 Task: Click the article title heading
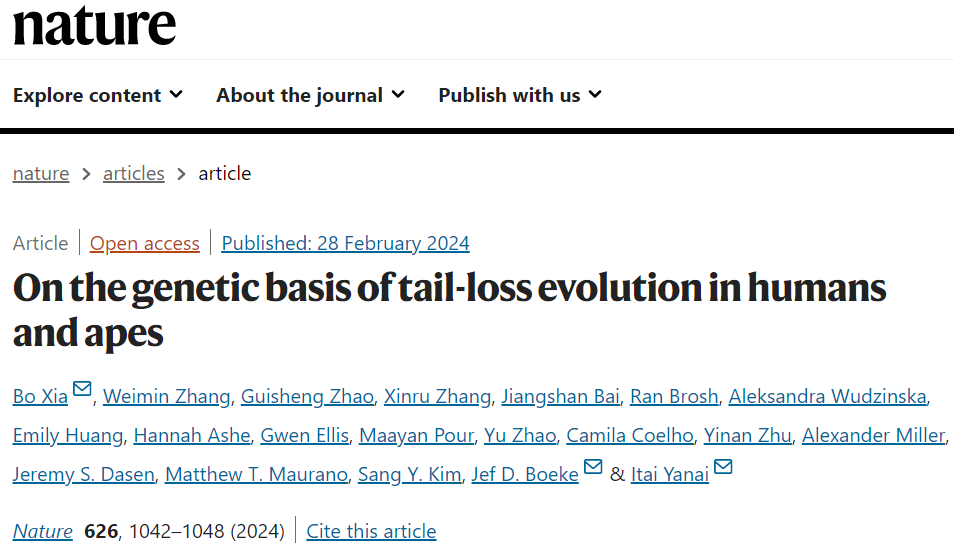pyautogui.click(x=449, y=310)
